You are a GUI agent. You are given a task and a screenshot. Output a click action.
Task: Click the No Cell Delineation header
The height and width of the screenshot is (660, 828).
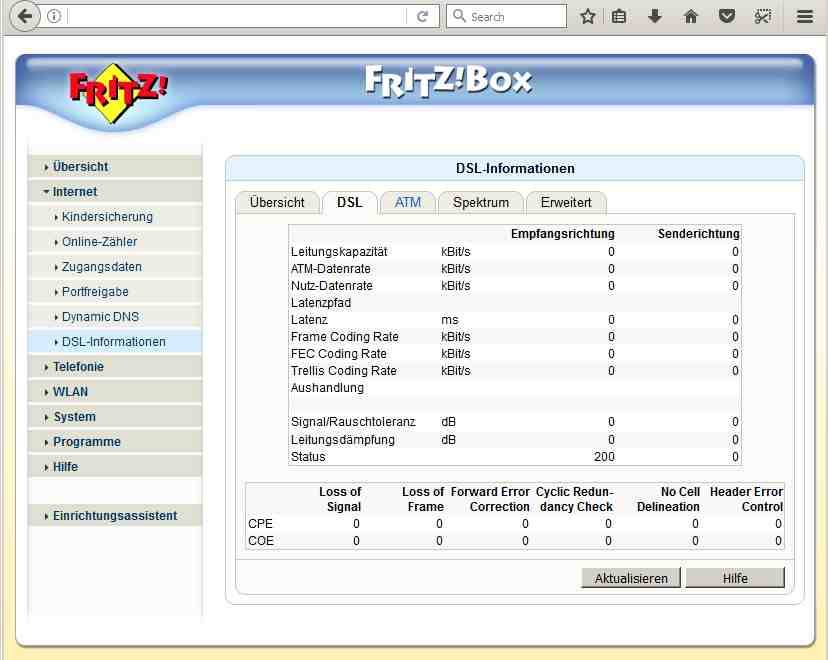click(x=668, y=499)
